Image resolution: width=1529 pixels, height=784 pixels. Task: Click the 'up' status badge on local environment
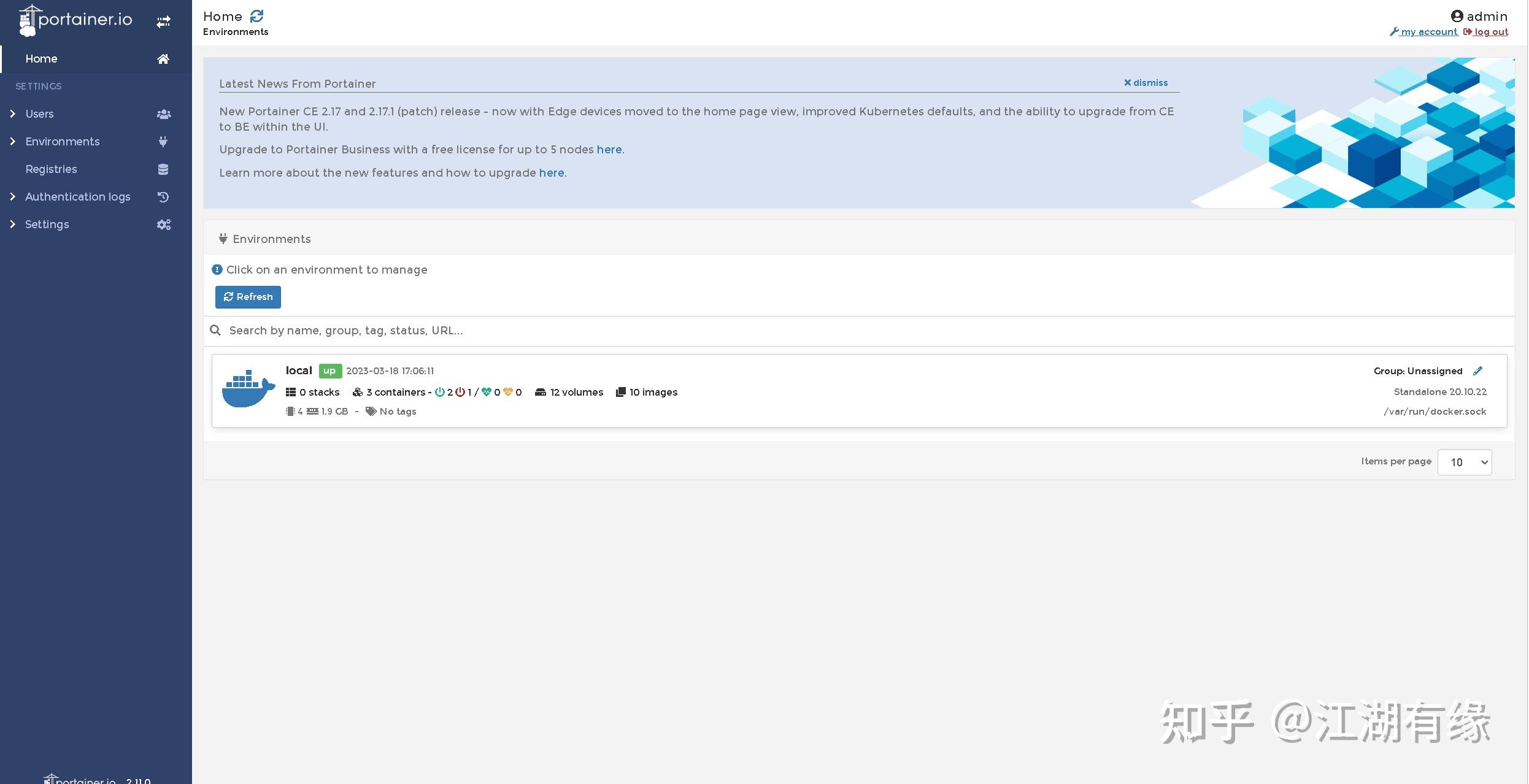click(330, 371)
